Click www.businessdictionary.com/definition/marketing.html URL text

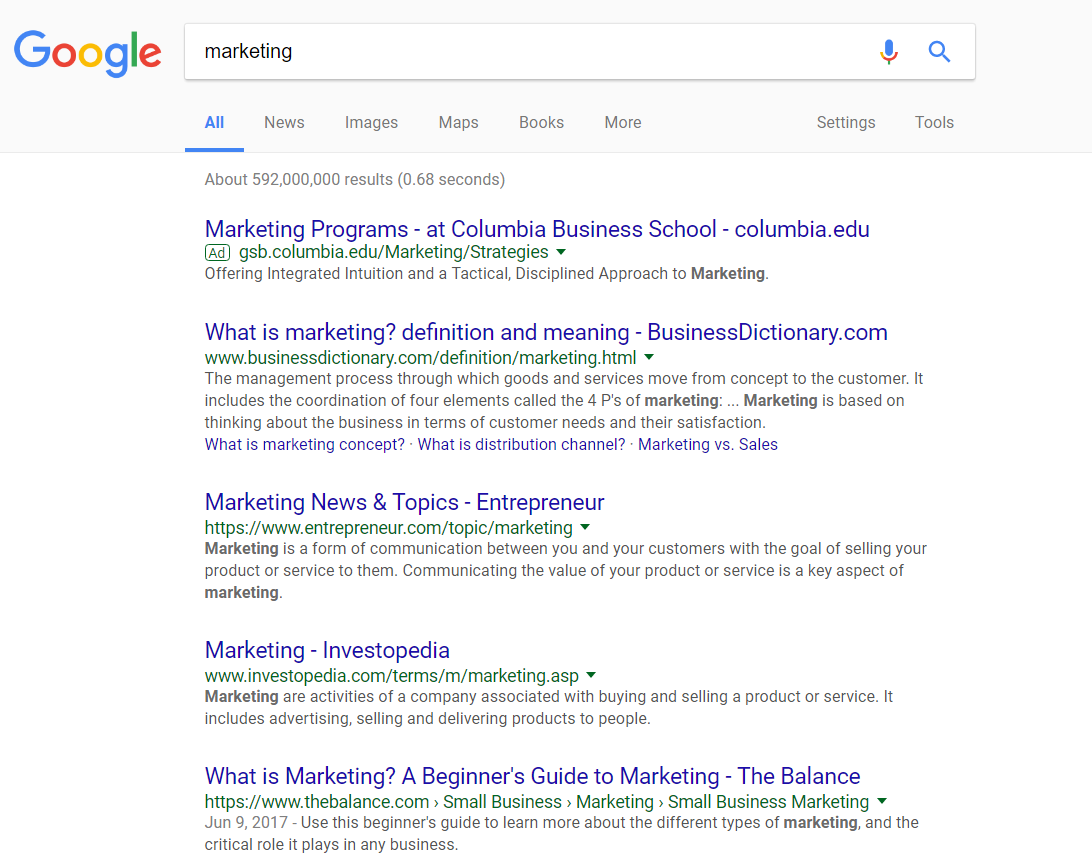[x=421, y=357]
